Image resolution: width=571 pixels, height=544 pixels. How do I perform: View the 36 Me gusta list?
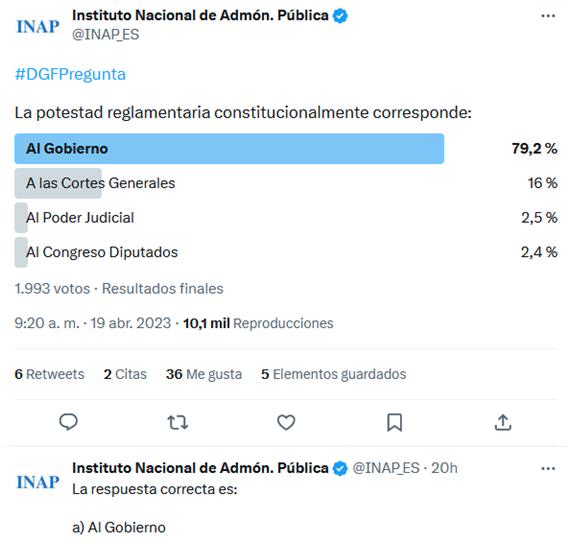[204, 374]
